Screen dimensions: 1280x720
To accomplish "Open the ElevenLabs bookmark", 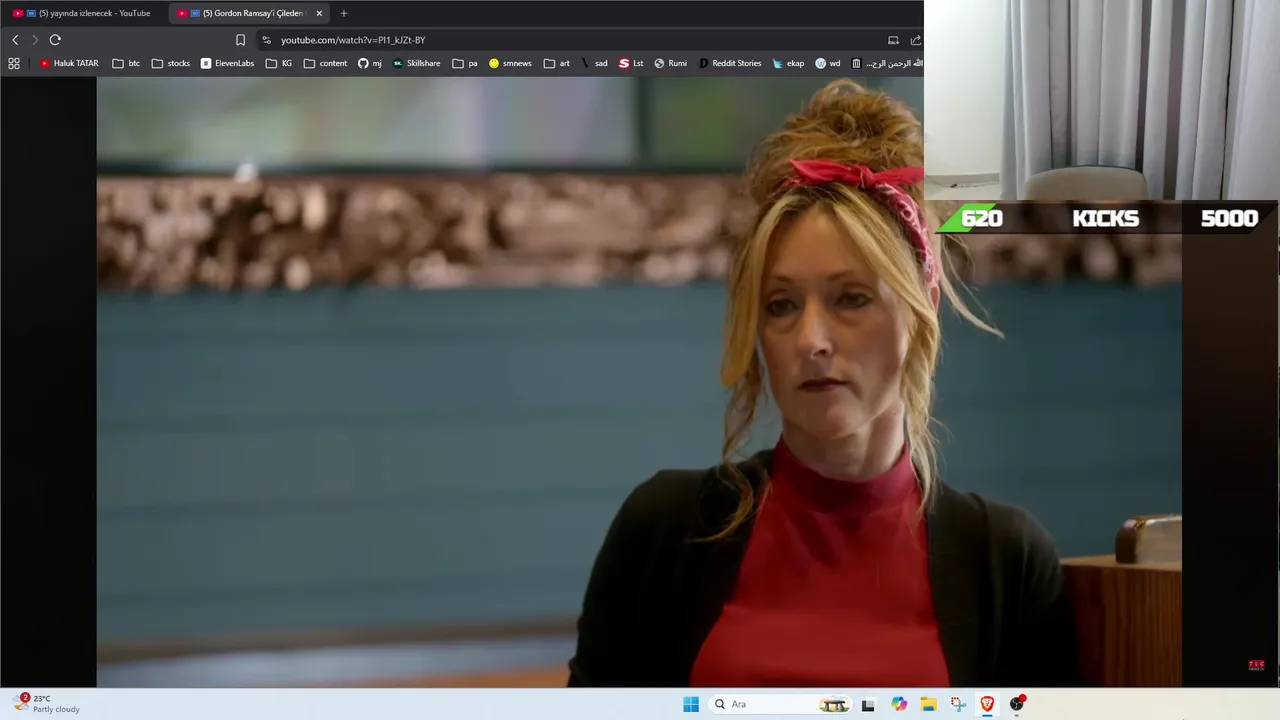I will pyautogui.click(x=227, y=63).
